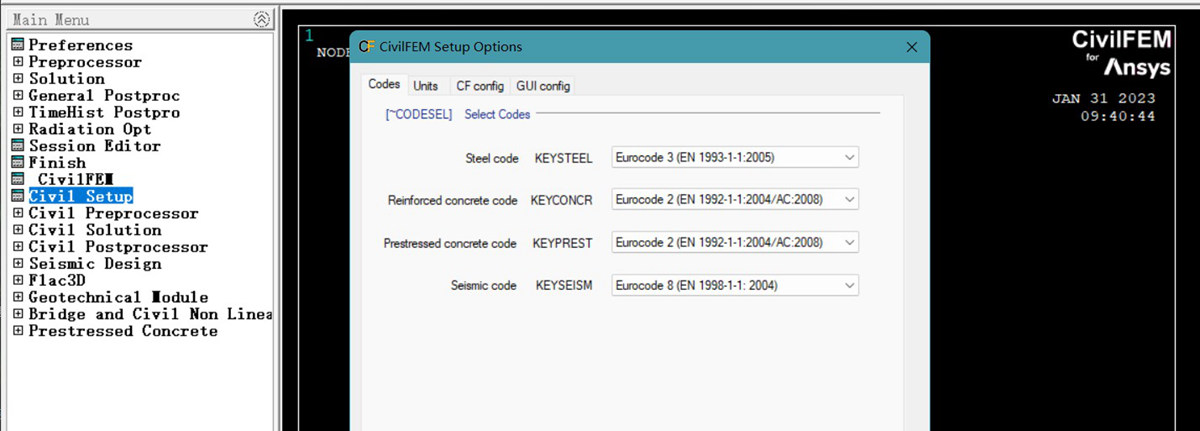The image size is (1200, 431).
Task: Open Session Editor item
Action: pos(94,146)
